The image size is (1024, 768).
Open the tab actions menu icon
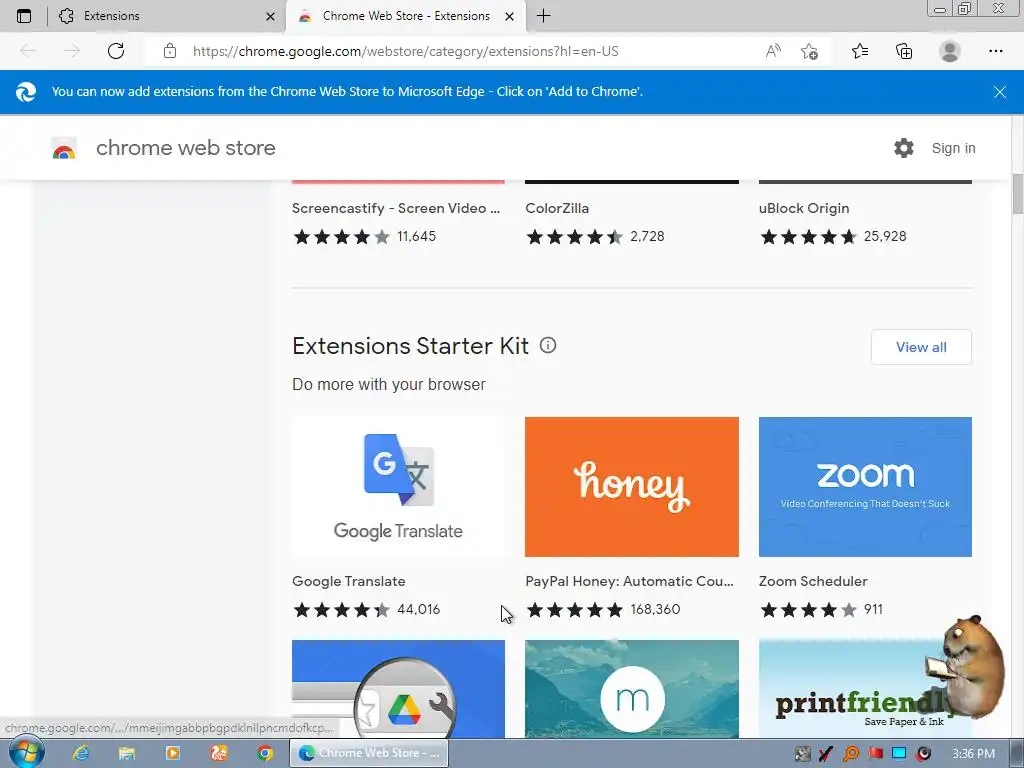24,16
